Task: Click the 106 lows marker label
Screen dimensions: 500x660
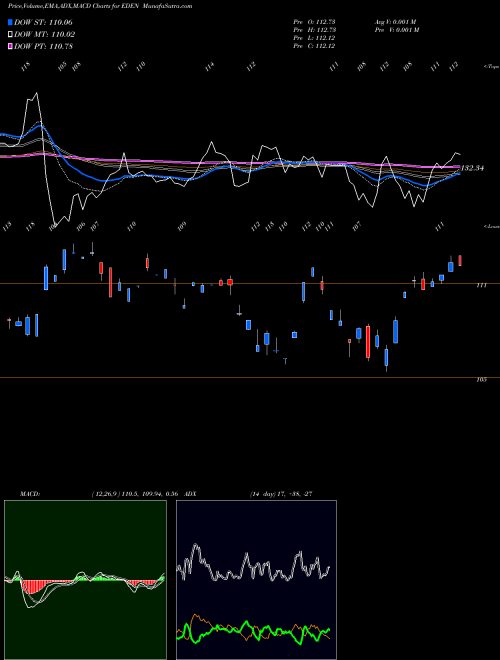Action: (x=81, y=225)
